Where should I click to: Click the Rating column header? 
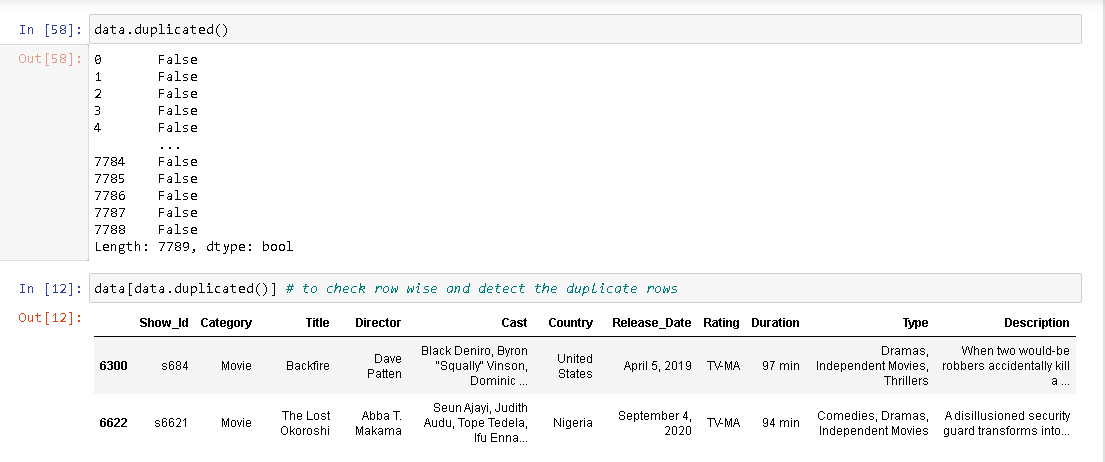[x=721, y=323]
